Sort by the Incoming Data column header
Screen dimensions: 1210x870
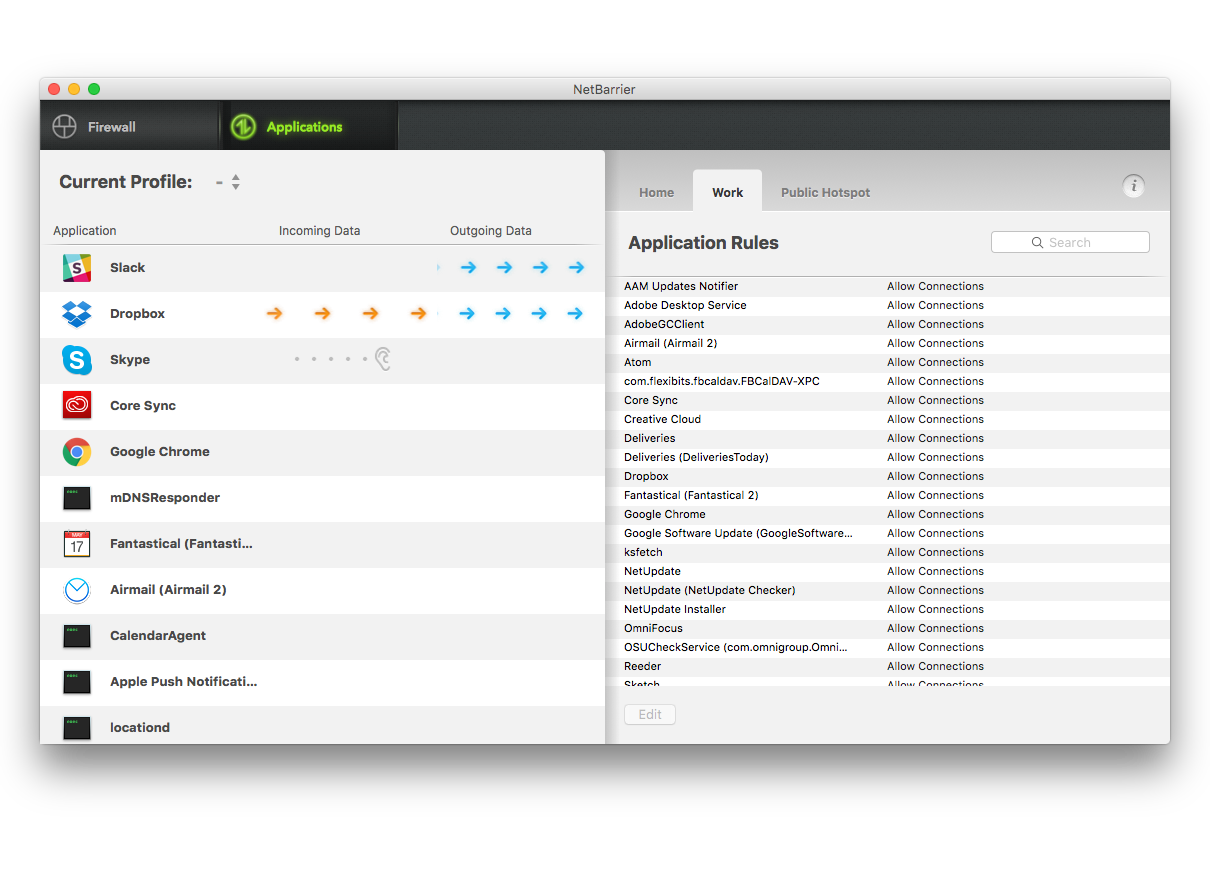tap(319, 231)
